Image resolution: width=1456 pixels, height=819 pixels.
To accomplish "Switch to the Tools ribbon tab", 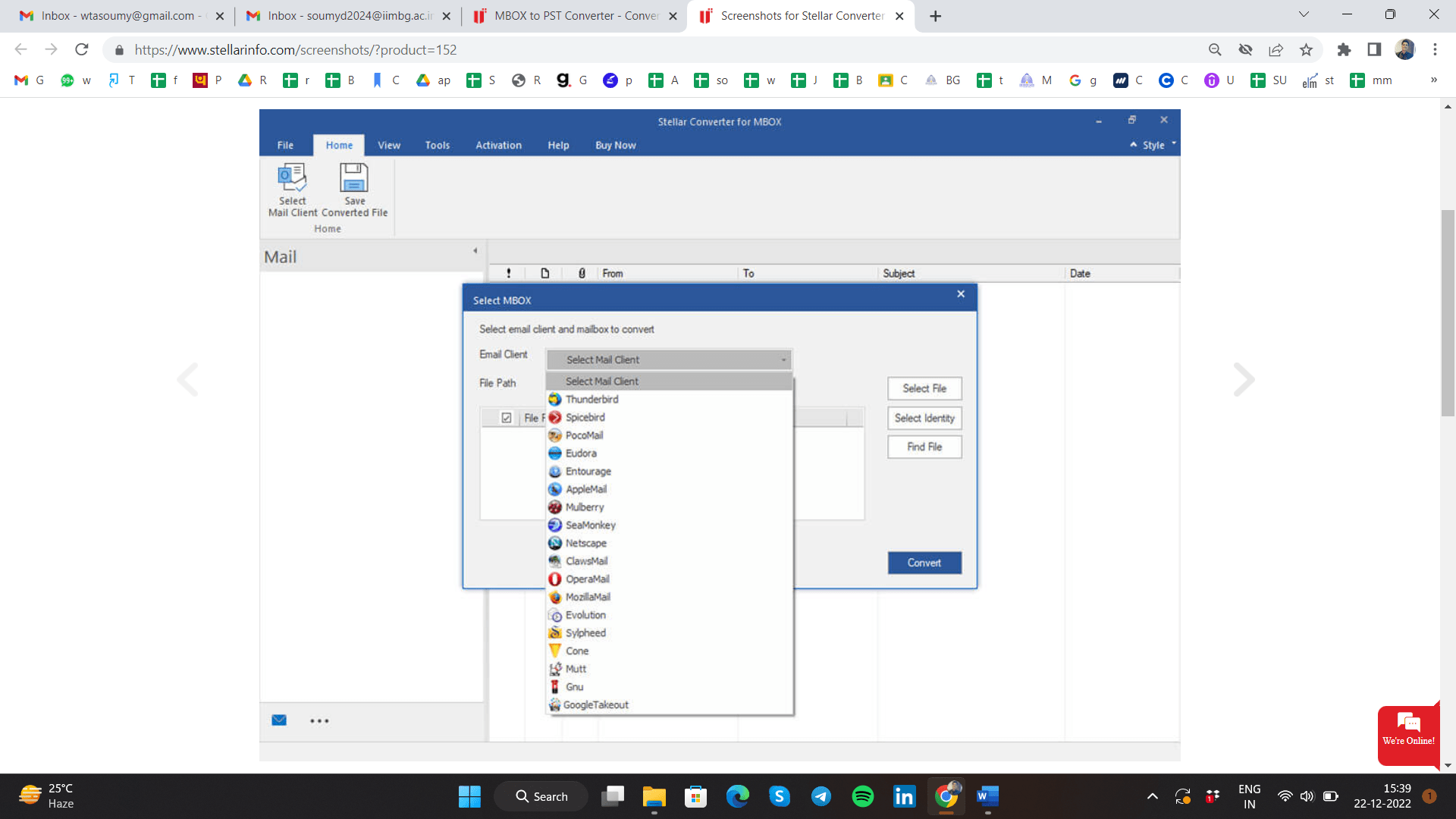I will click(438, 145).
